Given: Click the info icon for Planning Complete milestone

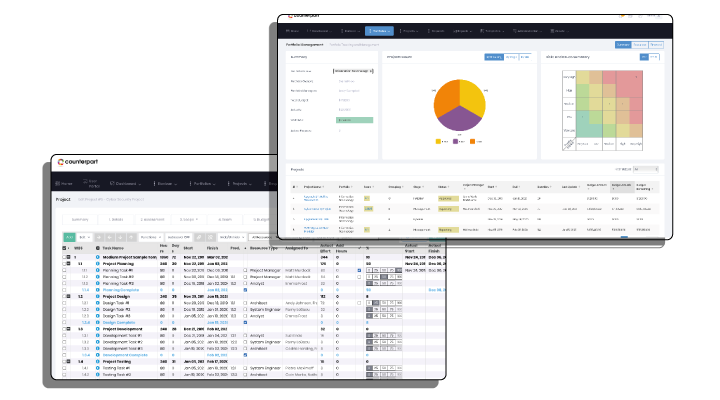Looking at the screenshot, I should coord(97,290).
